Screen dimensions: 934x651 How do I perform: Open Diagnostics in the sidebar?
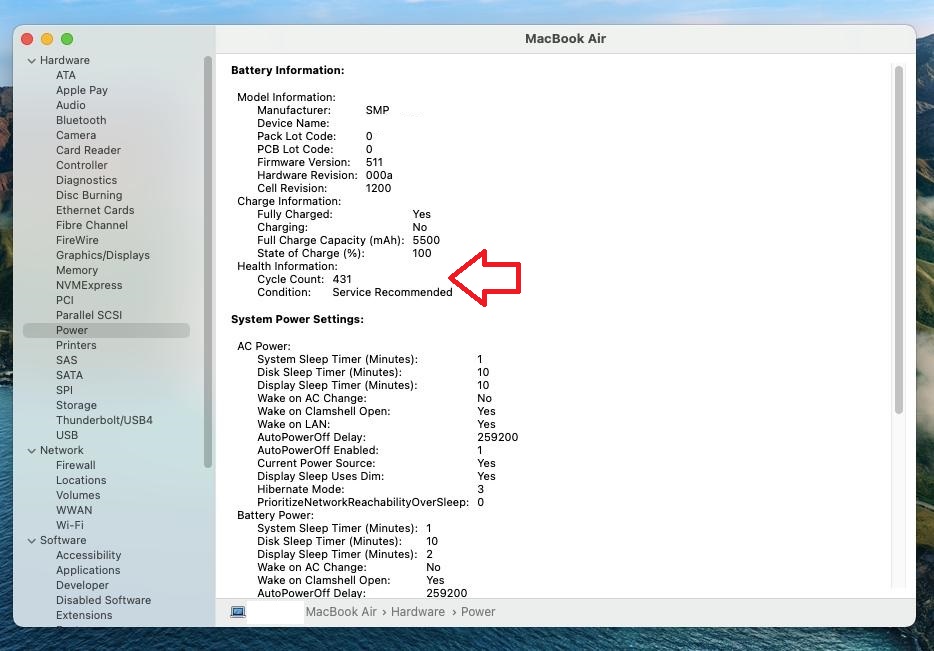tap(86, 180)
